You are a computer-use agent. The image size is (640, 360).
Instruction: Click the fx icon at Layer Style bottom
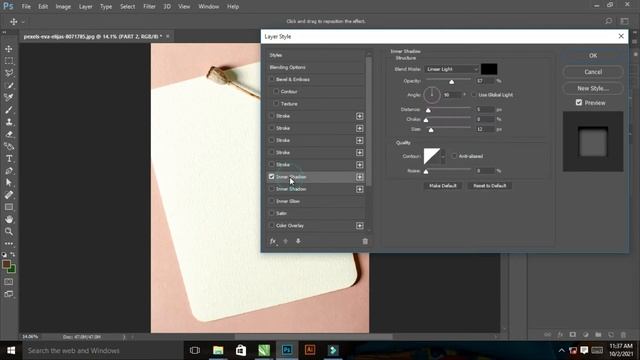pos(273,241)
